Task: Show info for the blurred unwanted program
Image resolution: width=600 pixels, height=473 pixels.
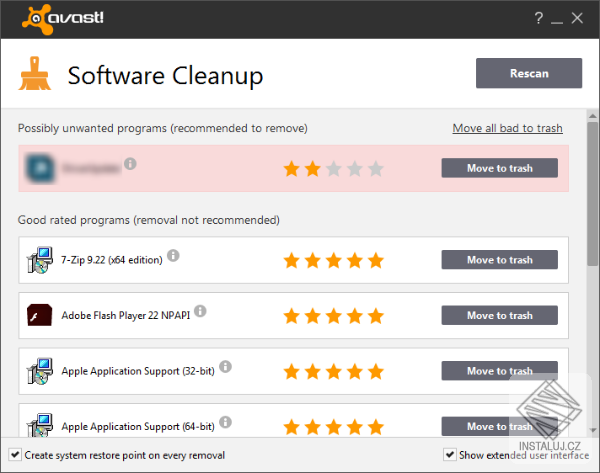Action: [130, 164]
